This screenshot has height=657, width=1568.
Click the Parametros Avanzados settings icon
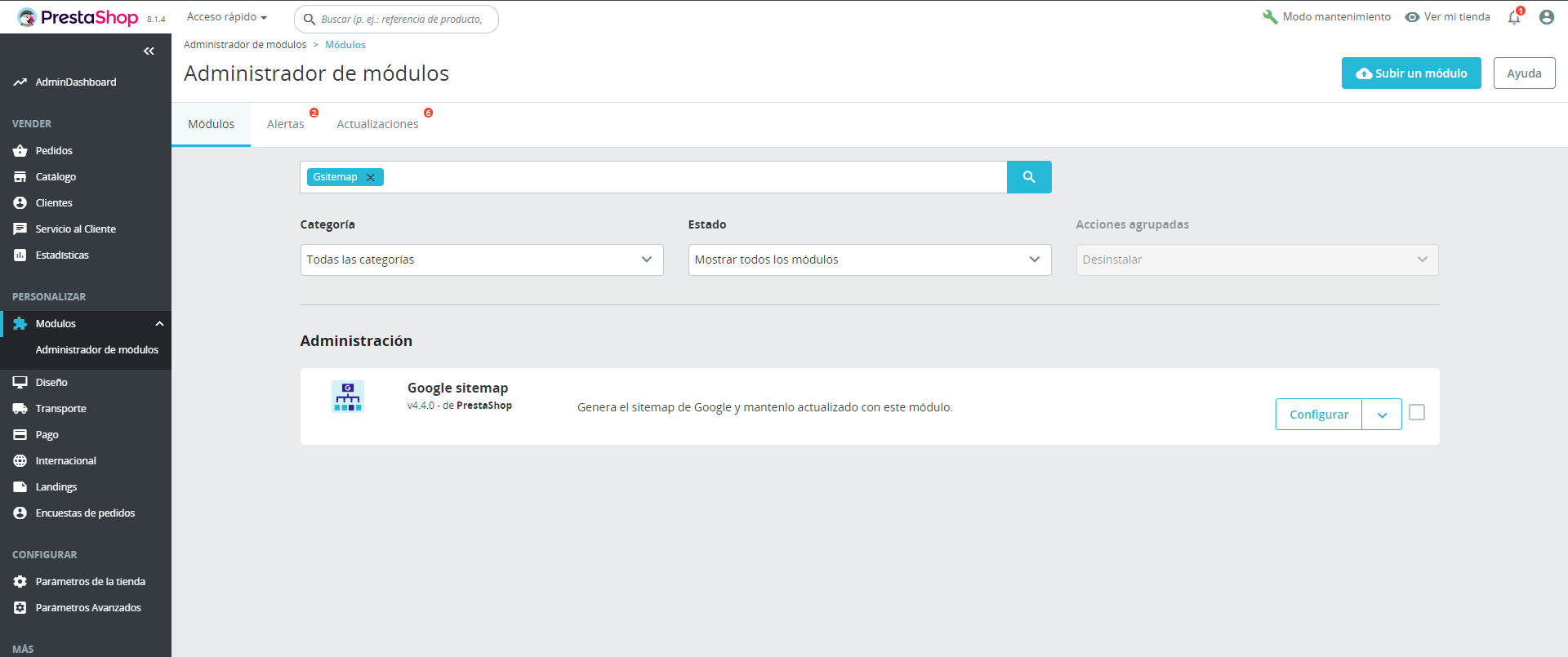(20, 608)
